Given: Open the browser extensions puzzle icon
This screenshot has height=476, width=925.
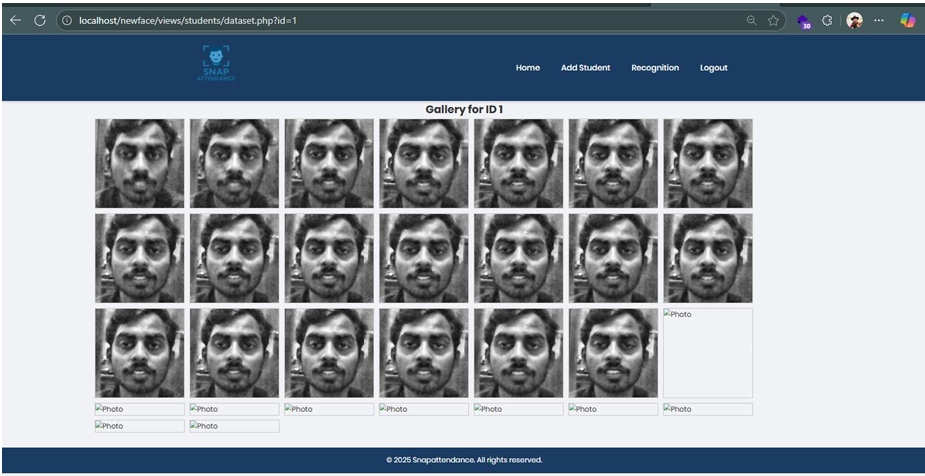Looking at the screenshot, I should 827,21.
